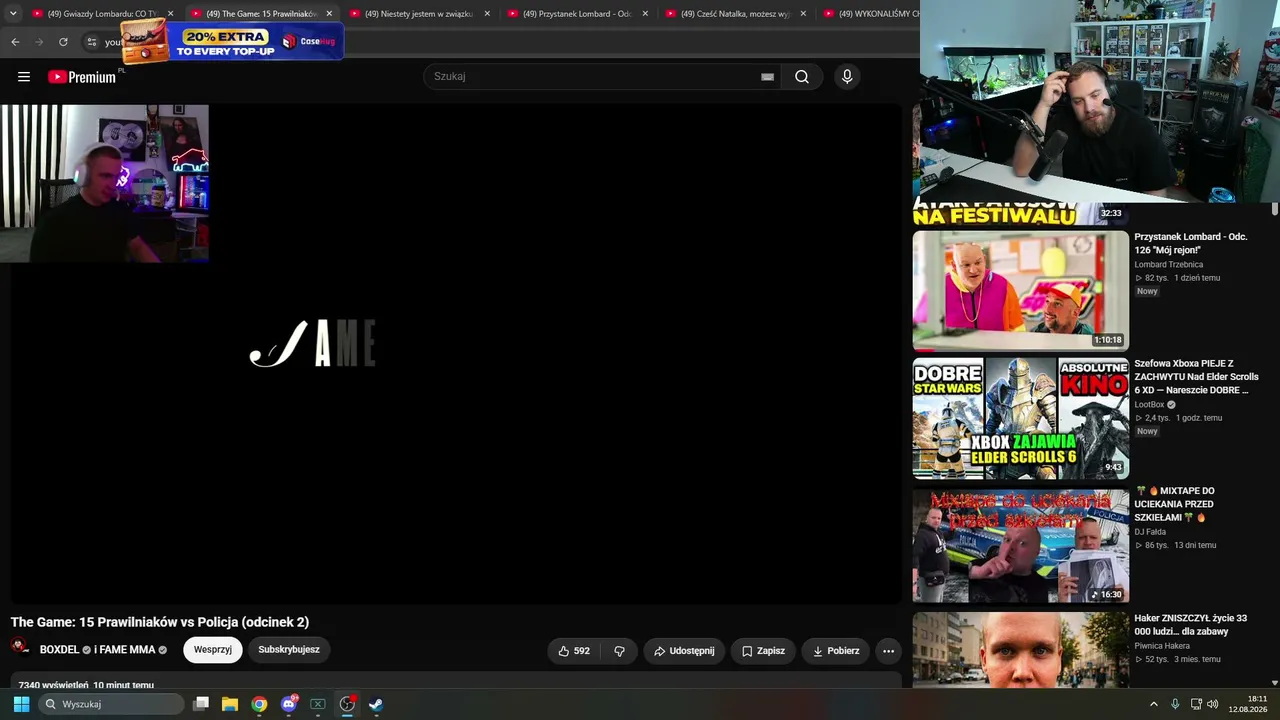The width and height of the screenshot is (1280, 720).
Task: Switch to Niestety jestem w związku tab
Action: (420, 14)
